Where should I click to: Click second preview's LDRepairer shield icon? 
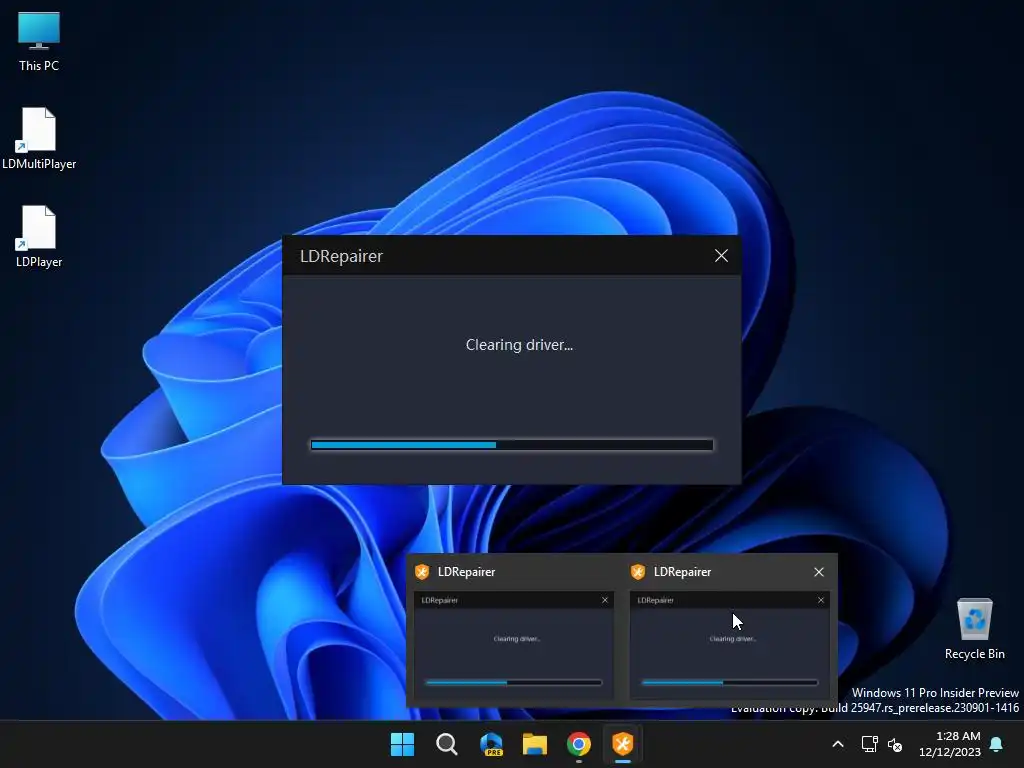click(x=638, y=572)
